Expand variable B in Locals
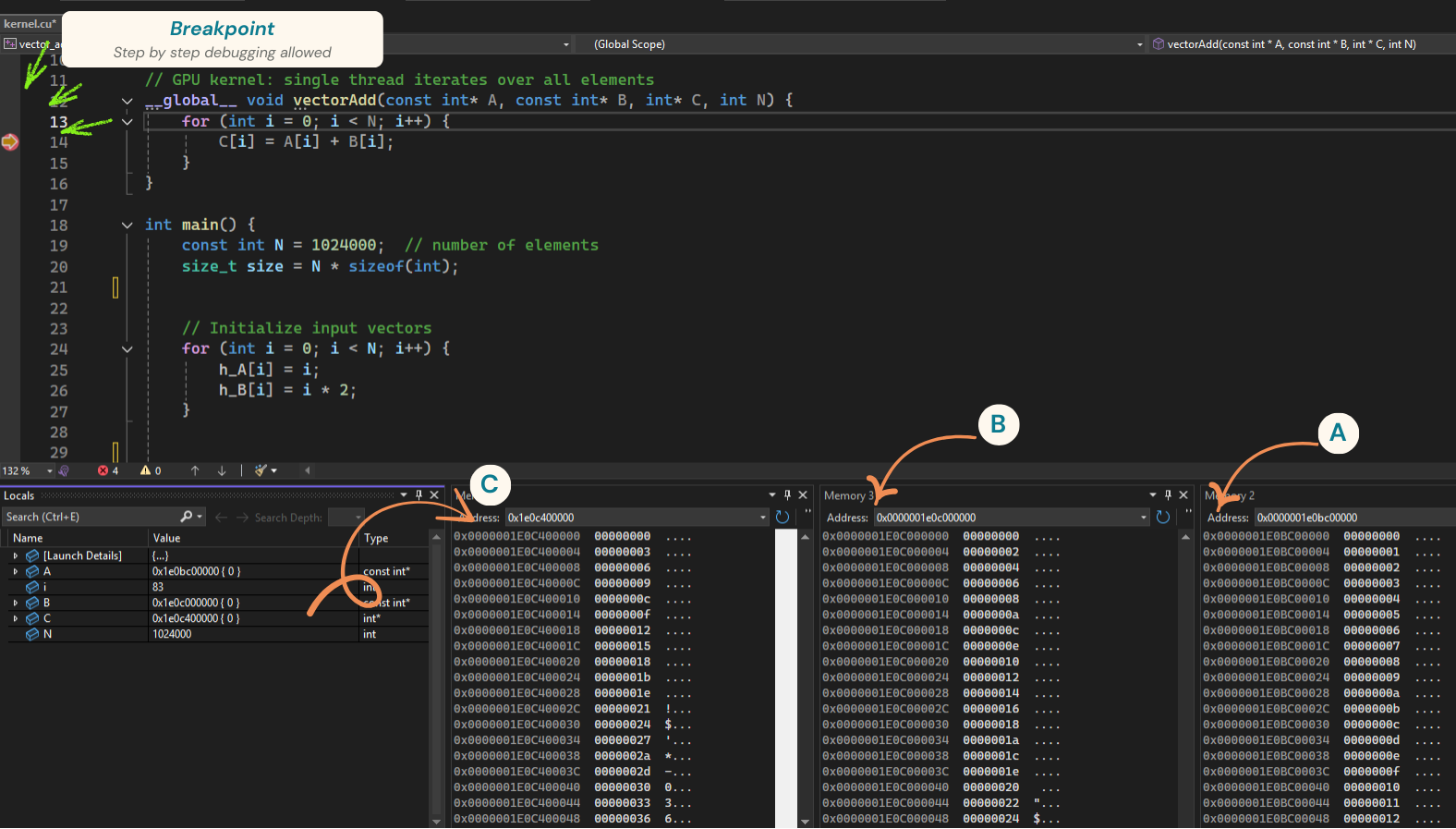The width and height of the screenshot is (1456, 829). tap(16, 603)
